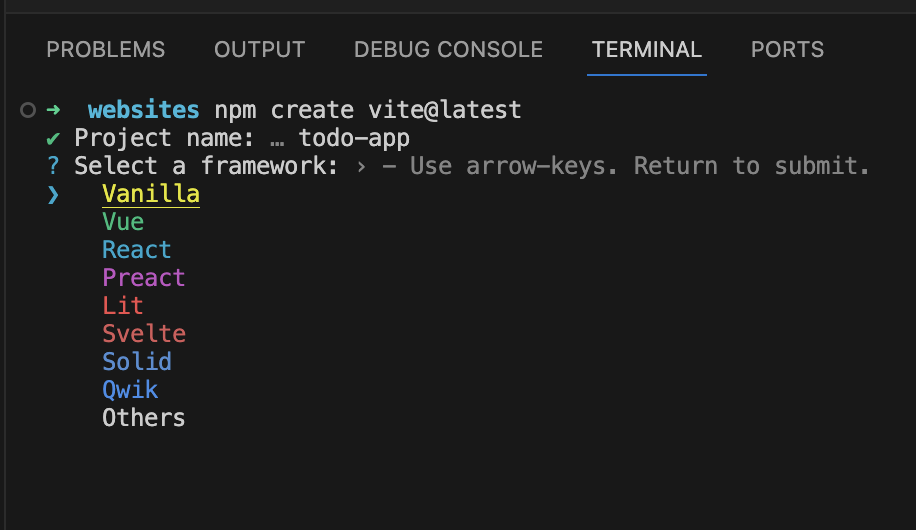Choose Lit in the framework list

123,306
